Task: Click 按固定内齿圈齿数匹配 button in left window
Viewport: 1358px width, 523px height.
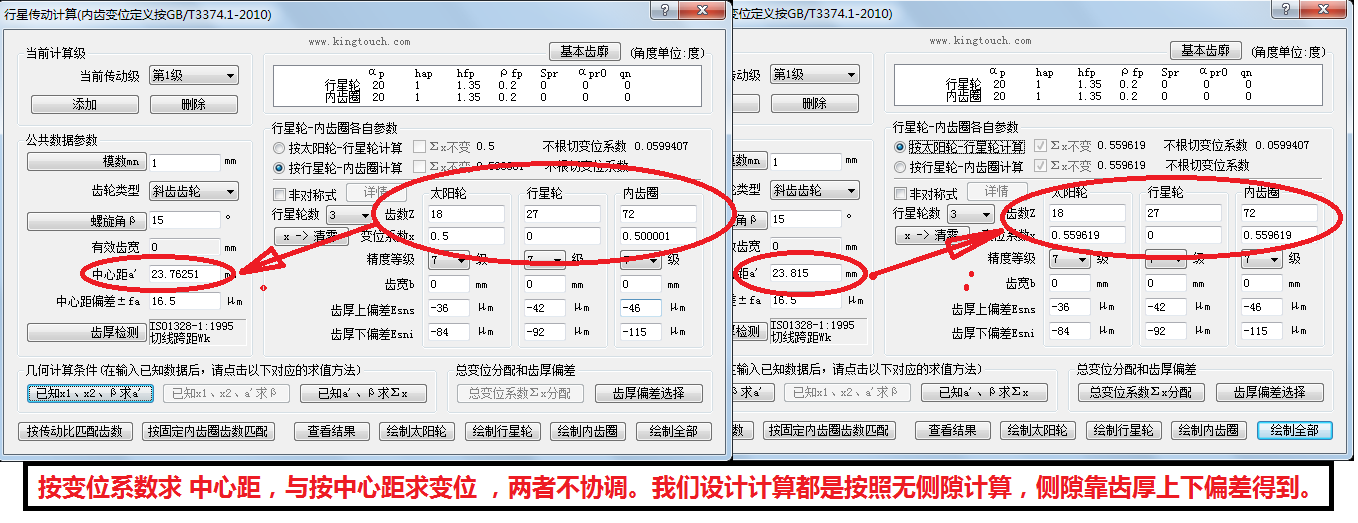Action: pos(209,431)
